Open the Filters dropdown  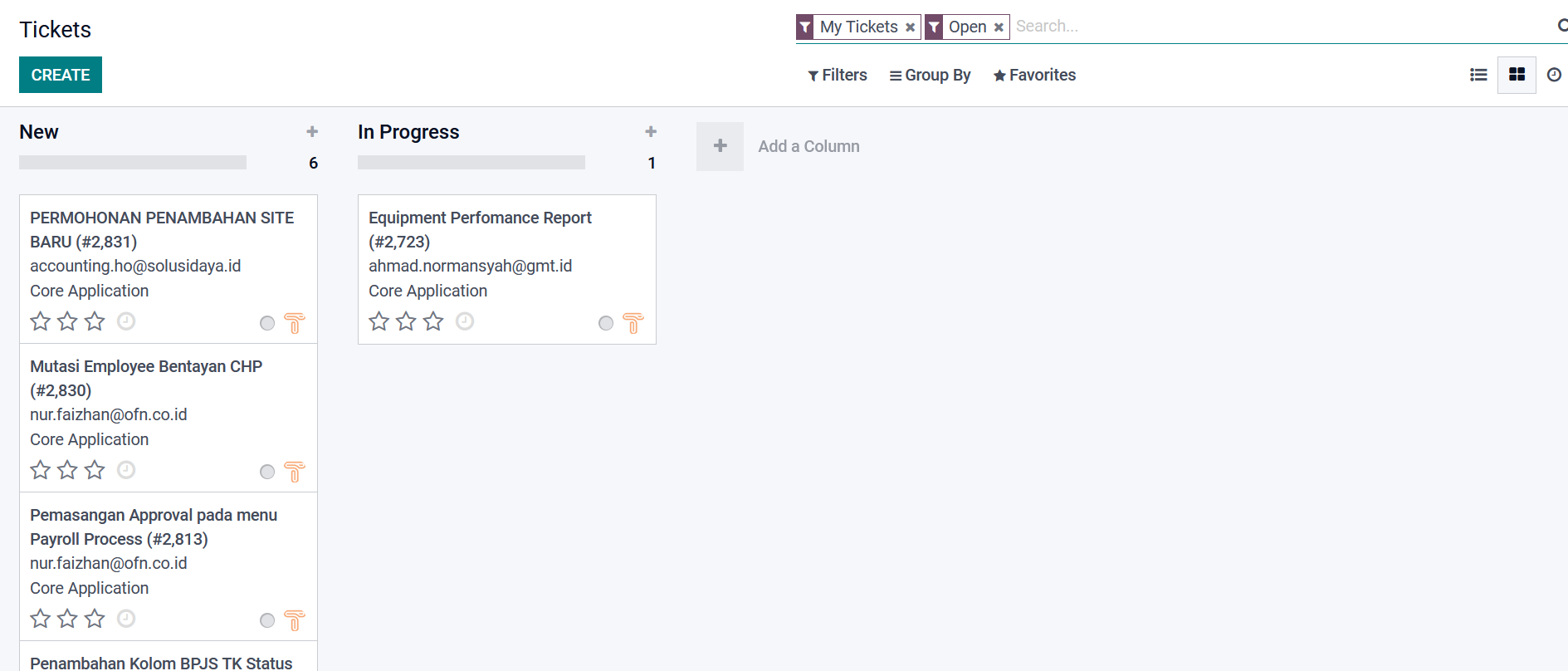[x=838, y=75]
